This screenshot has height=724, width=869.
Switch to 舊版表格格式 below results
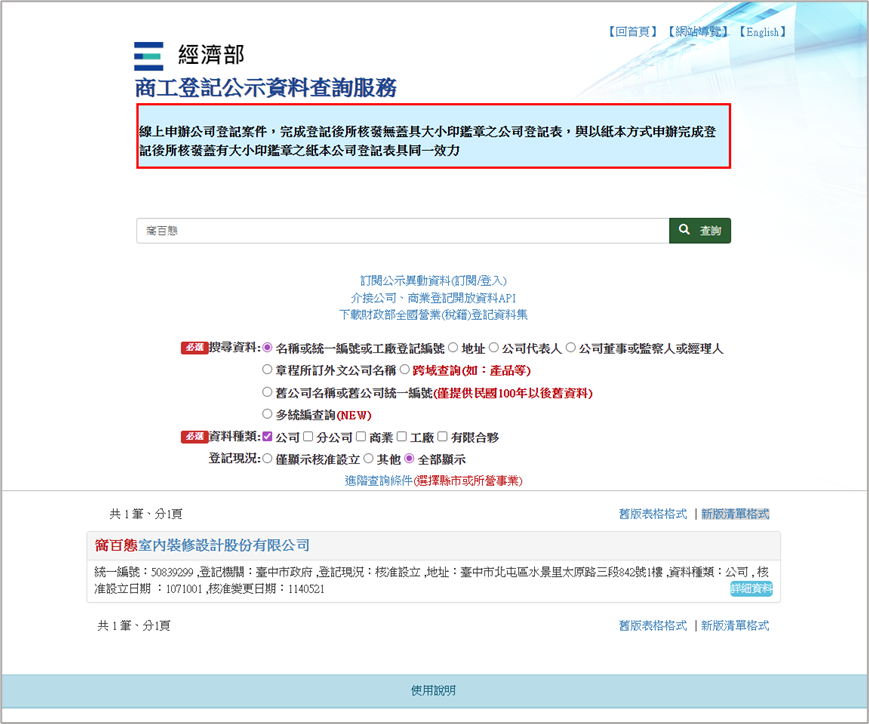(652, 625)
